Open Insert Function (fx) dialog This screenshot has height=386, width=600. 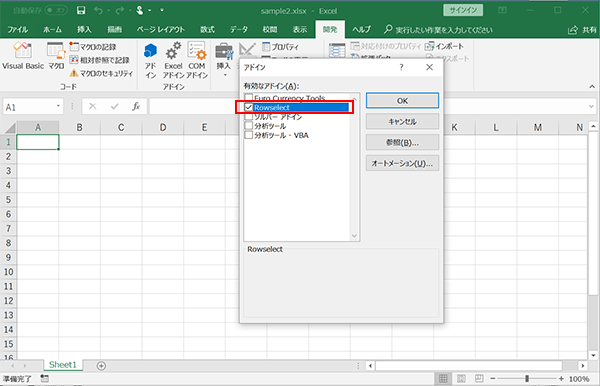[x=136, y=106]
